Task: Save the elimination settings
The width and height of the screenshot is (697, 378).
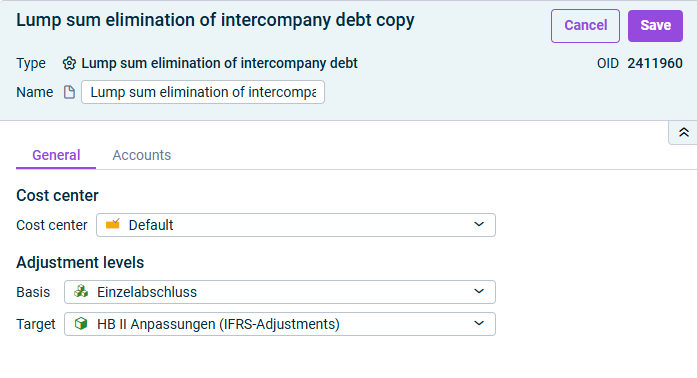Action: 655,26
